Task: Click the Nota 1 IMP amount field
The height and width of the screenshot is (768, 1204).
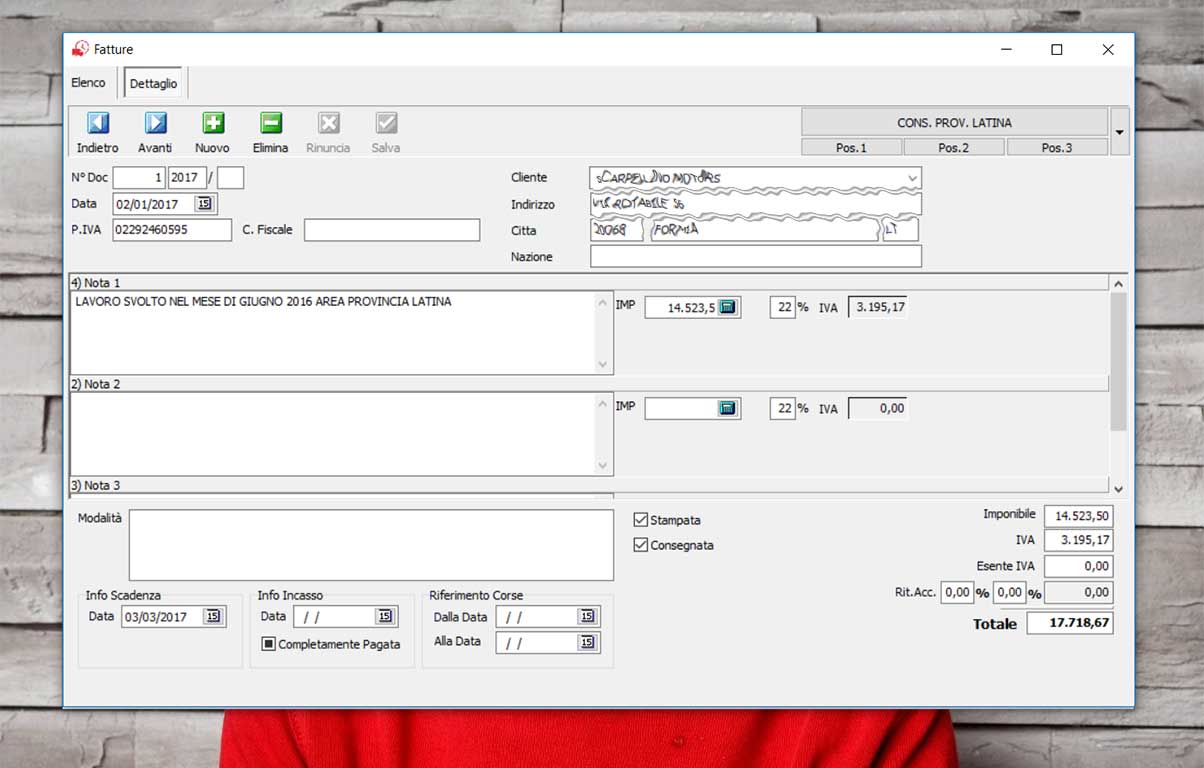Action: click(681, 307)
